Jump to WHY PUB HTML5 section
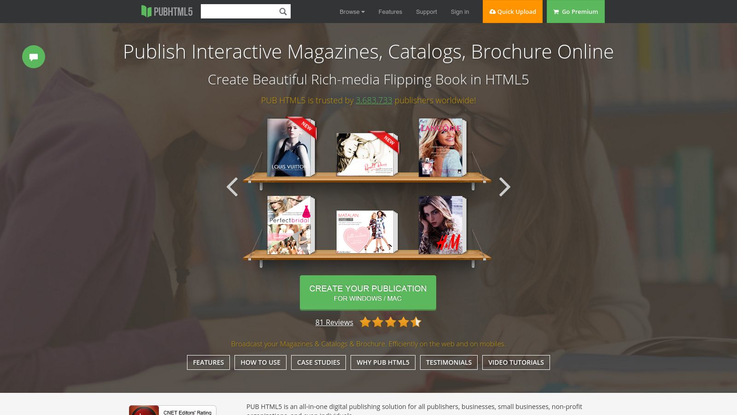The image size is (737, 415). [383, 362]
